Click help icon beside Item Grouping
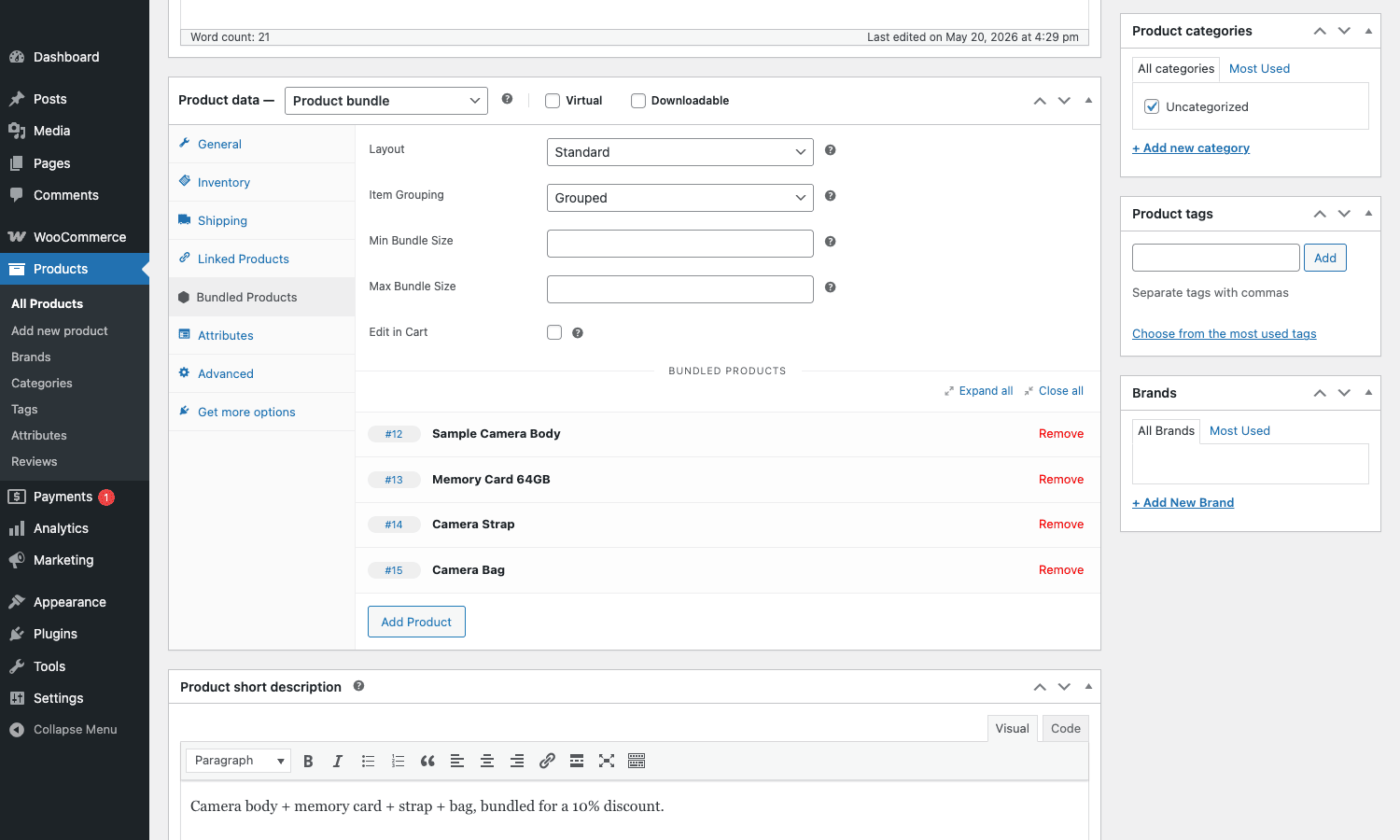Viewport: 1400px width, 840px height. 830,196
